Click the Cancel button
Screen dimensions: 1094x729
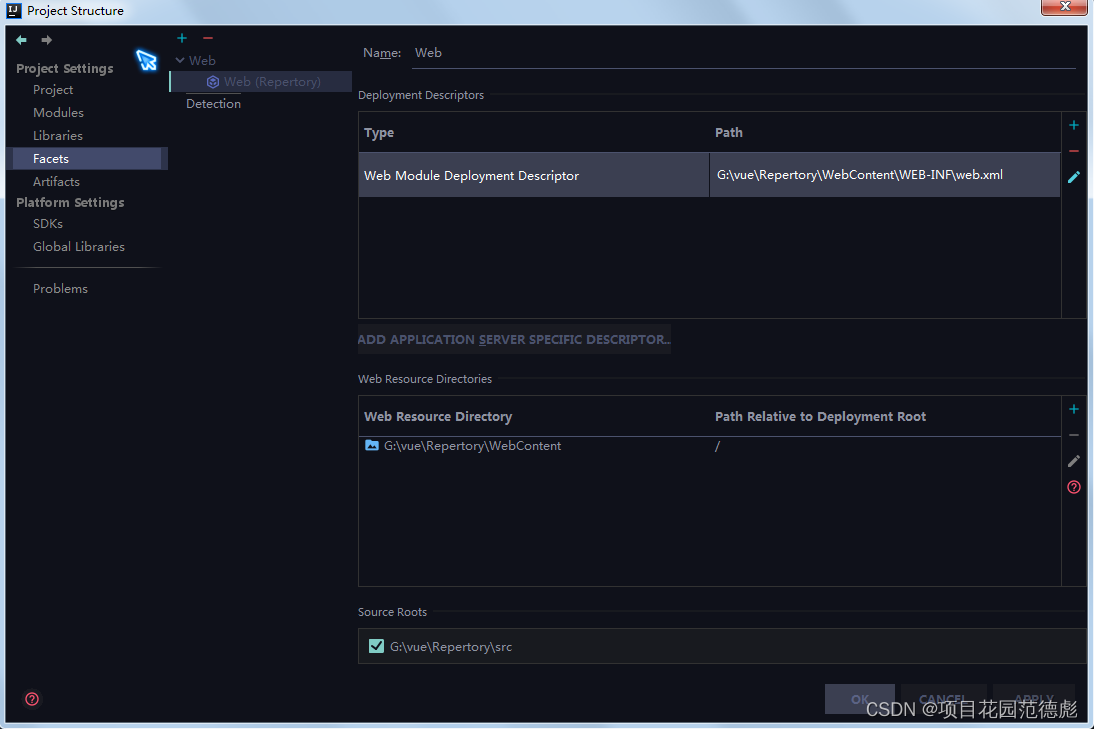943,699
